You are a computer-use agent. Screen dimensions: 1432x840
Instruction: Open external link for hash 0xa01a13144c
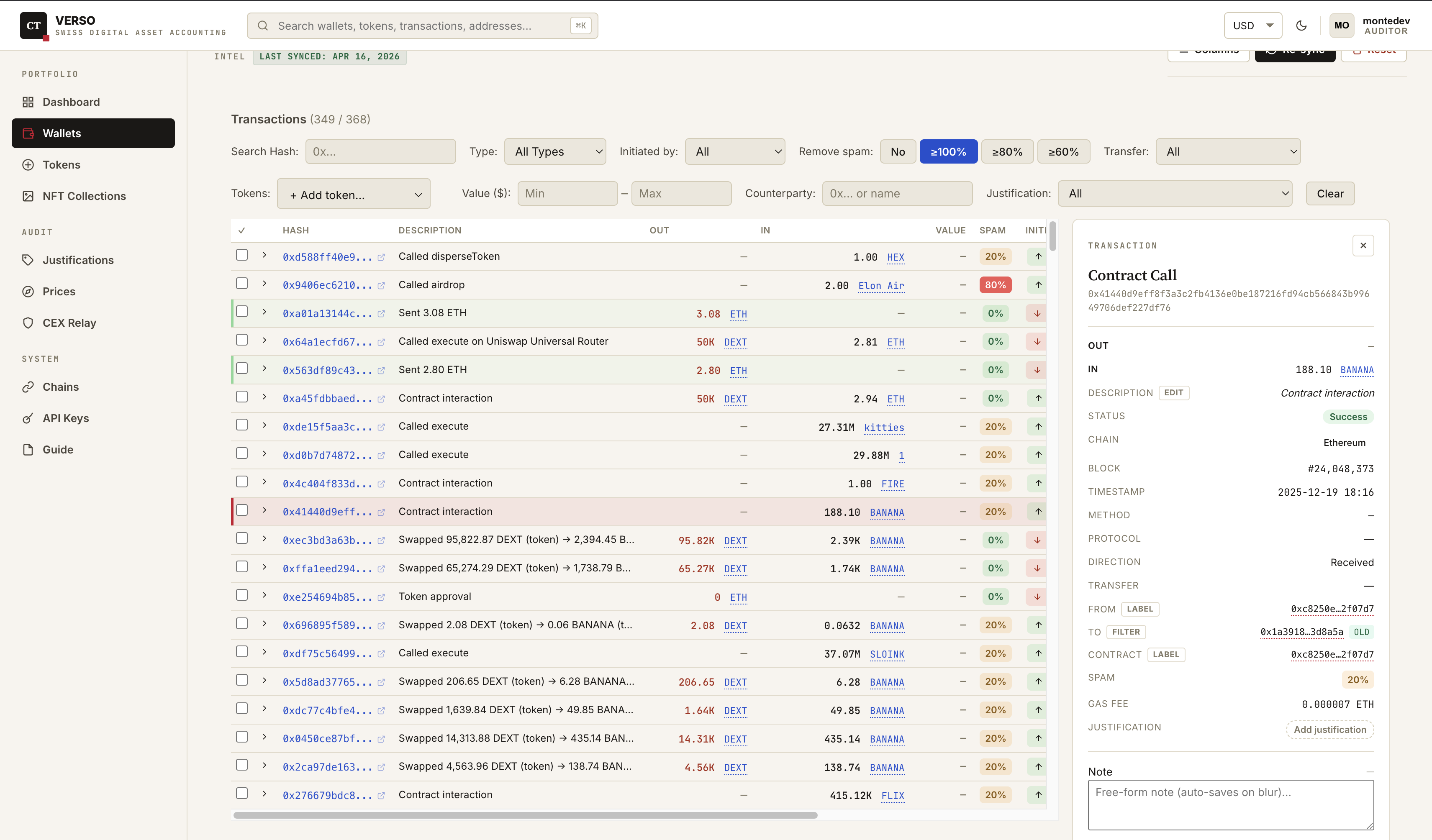tap(381, 313)
